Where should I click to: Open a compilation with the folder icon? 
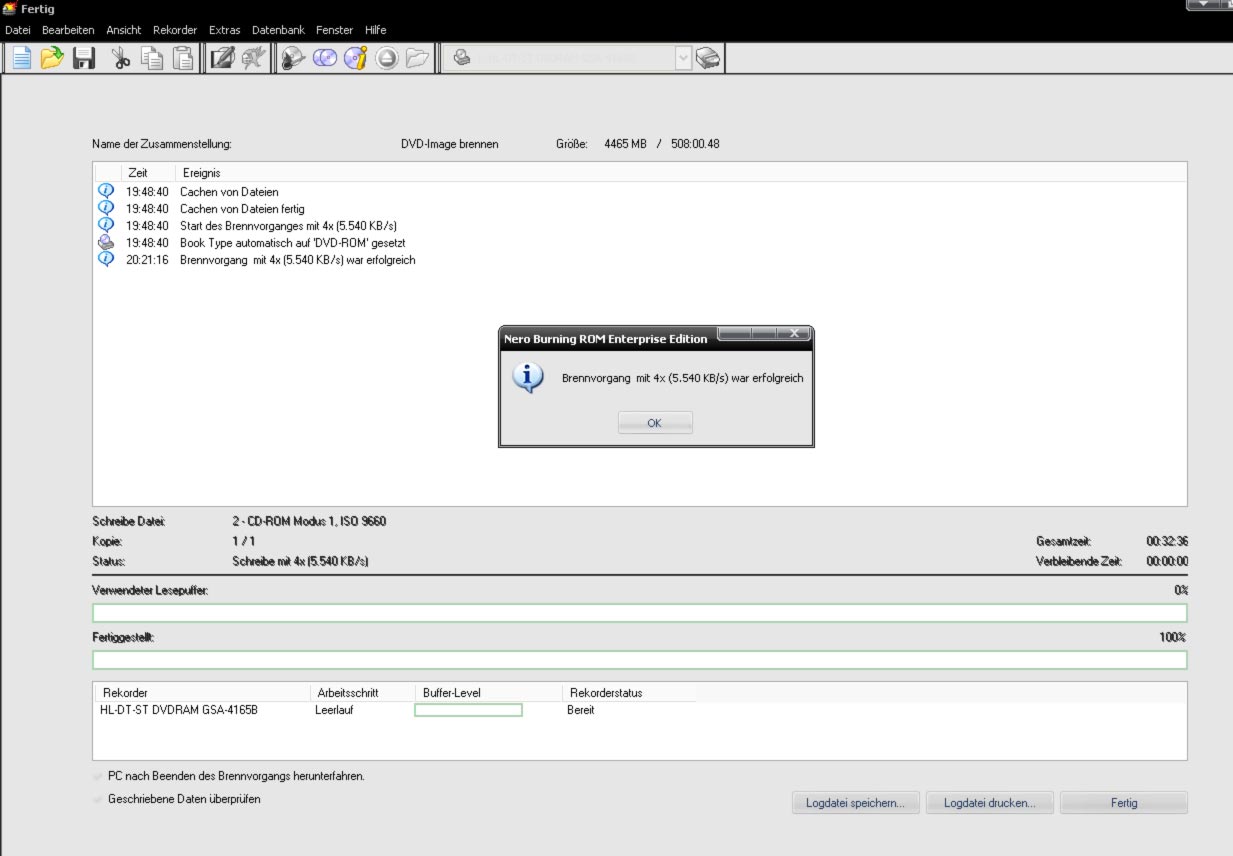point(52,58)
